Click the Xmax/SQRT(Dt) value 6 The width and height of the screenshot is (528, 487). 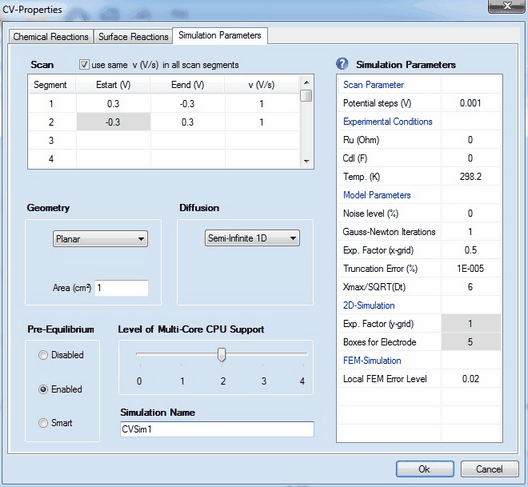click(x=470, y=287)
